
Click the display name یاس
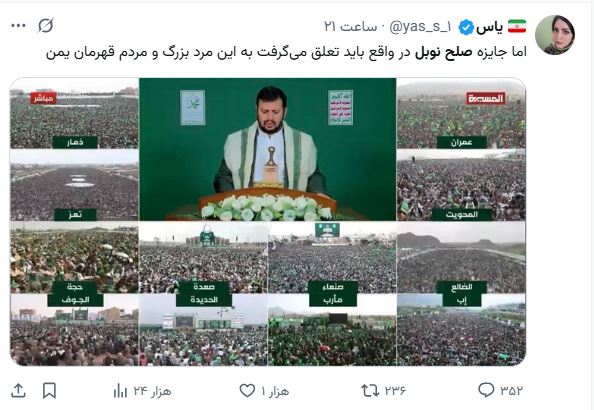(x=489, y=27)
